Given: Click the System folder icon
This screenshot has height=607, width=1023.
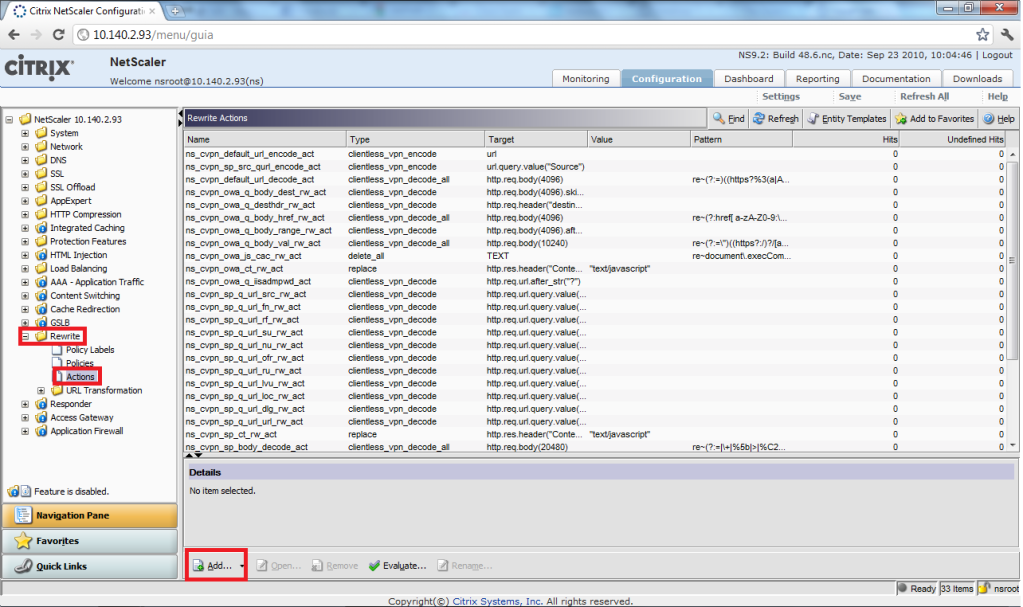Looking at the screenshot, I should click(41, 133).
